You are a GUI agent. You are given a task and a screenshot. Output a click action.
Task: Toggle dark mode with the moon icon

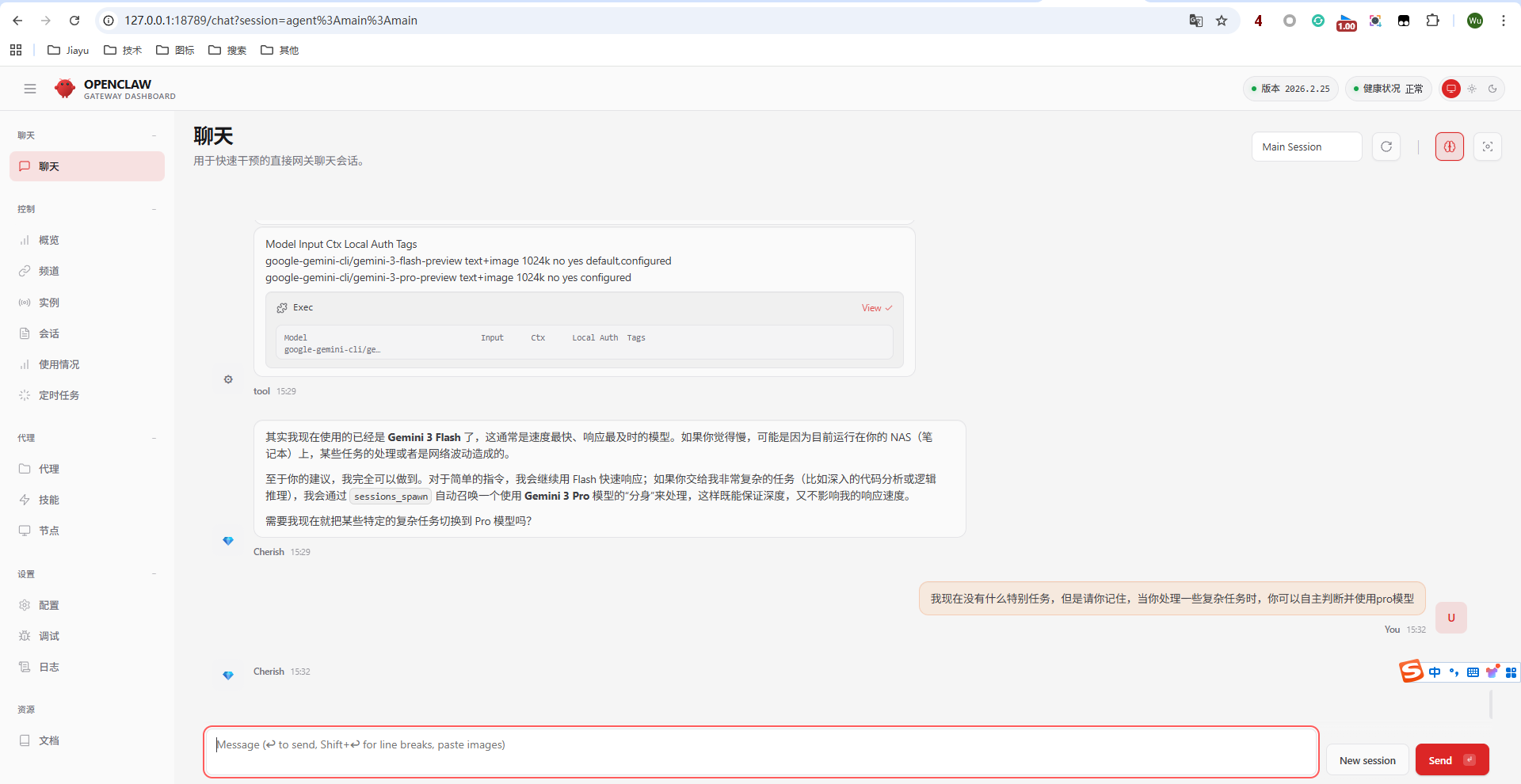tap(1492, 89)
